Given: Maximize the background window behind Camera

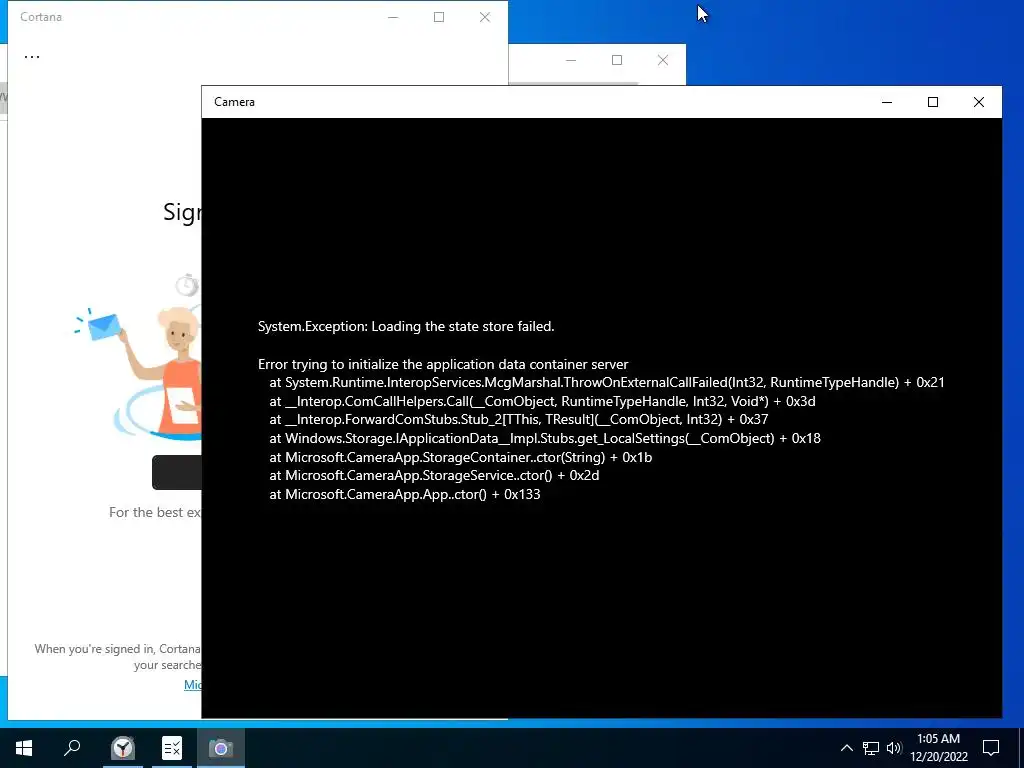Looking at the screenshot, I should pyautogui.click(x=617, y=60).
